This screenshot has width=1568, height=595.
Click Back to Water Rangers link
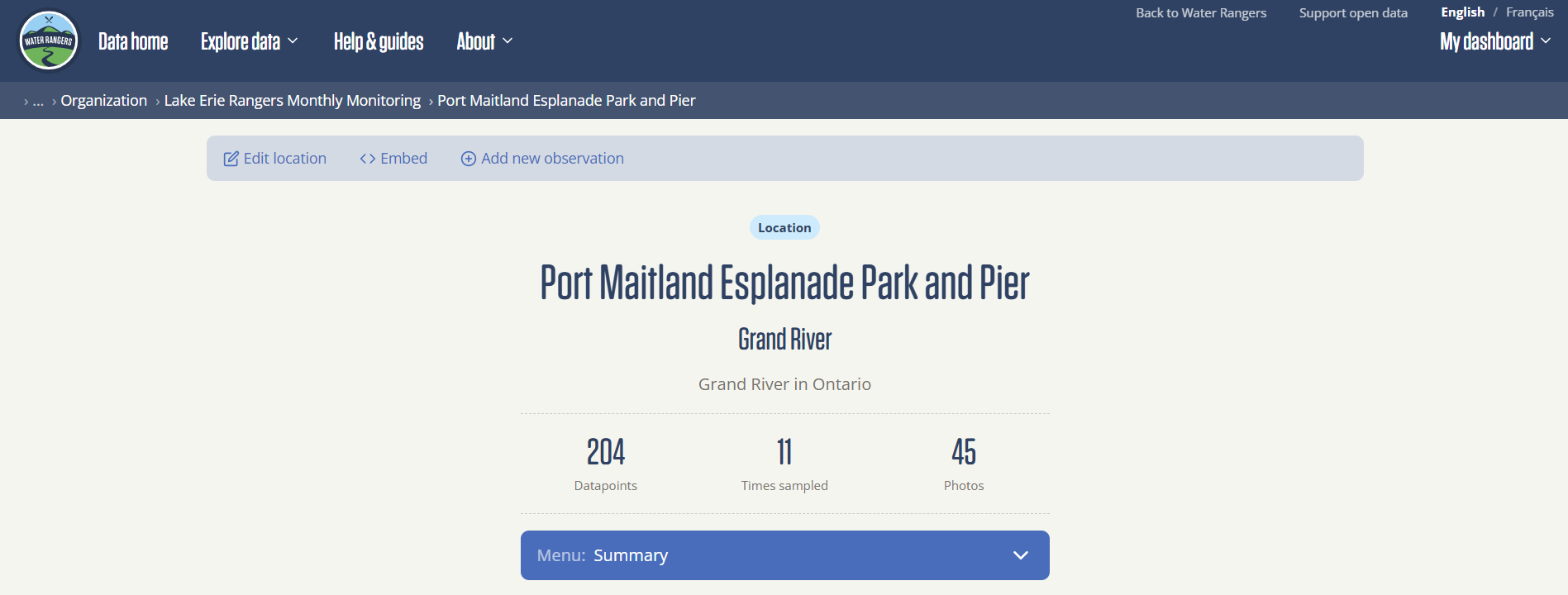1201,12
